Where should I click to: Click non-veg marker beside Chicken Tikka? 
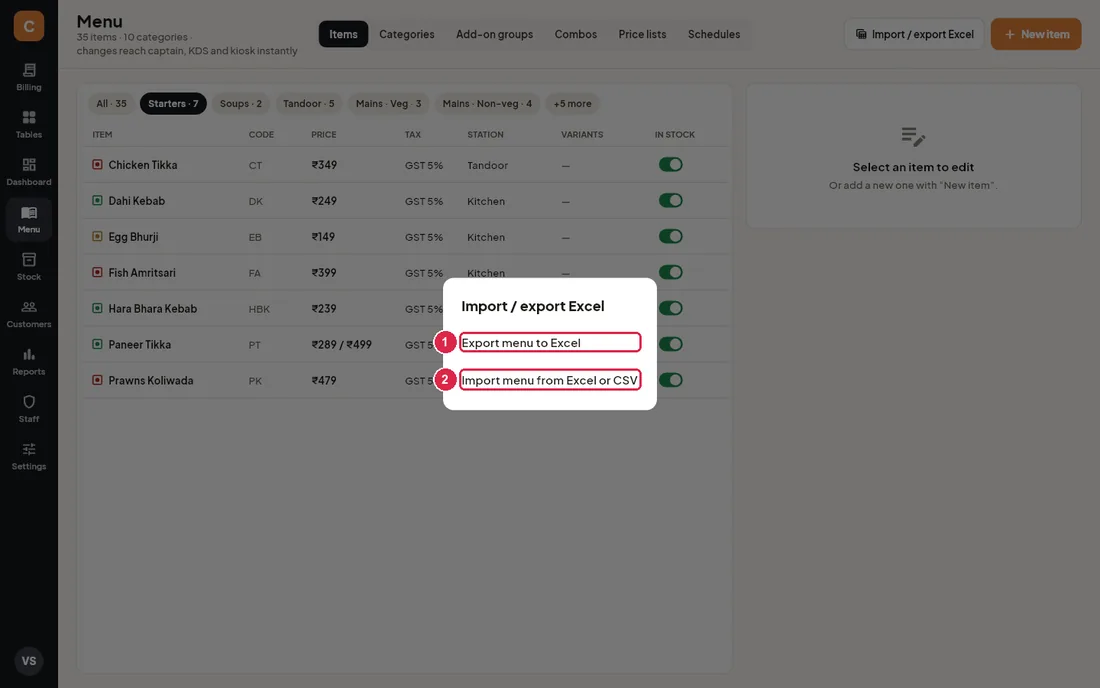click(98, 165)
